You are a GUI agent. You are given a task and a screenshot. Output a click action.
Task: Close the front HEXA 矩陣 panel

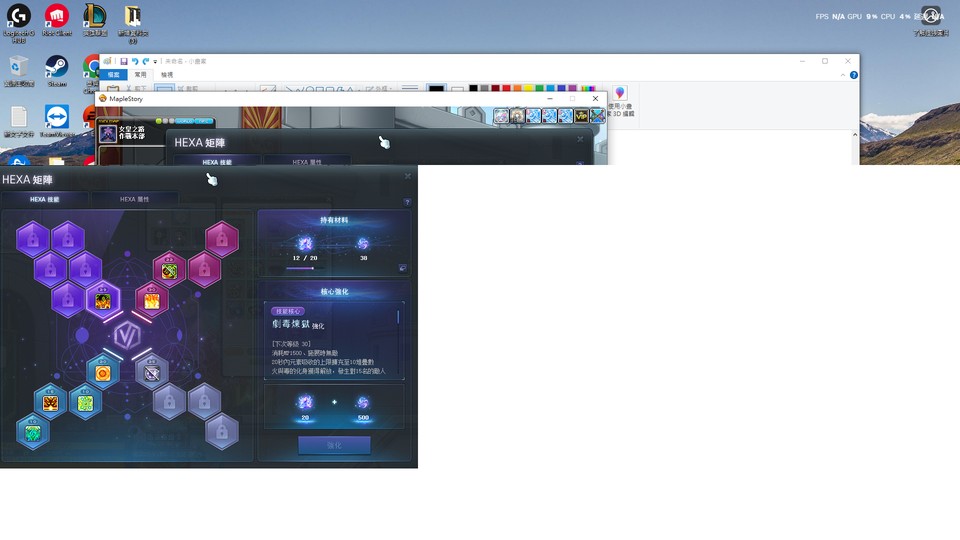tap(408, 176)
